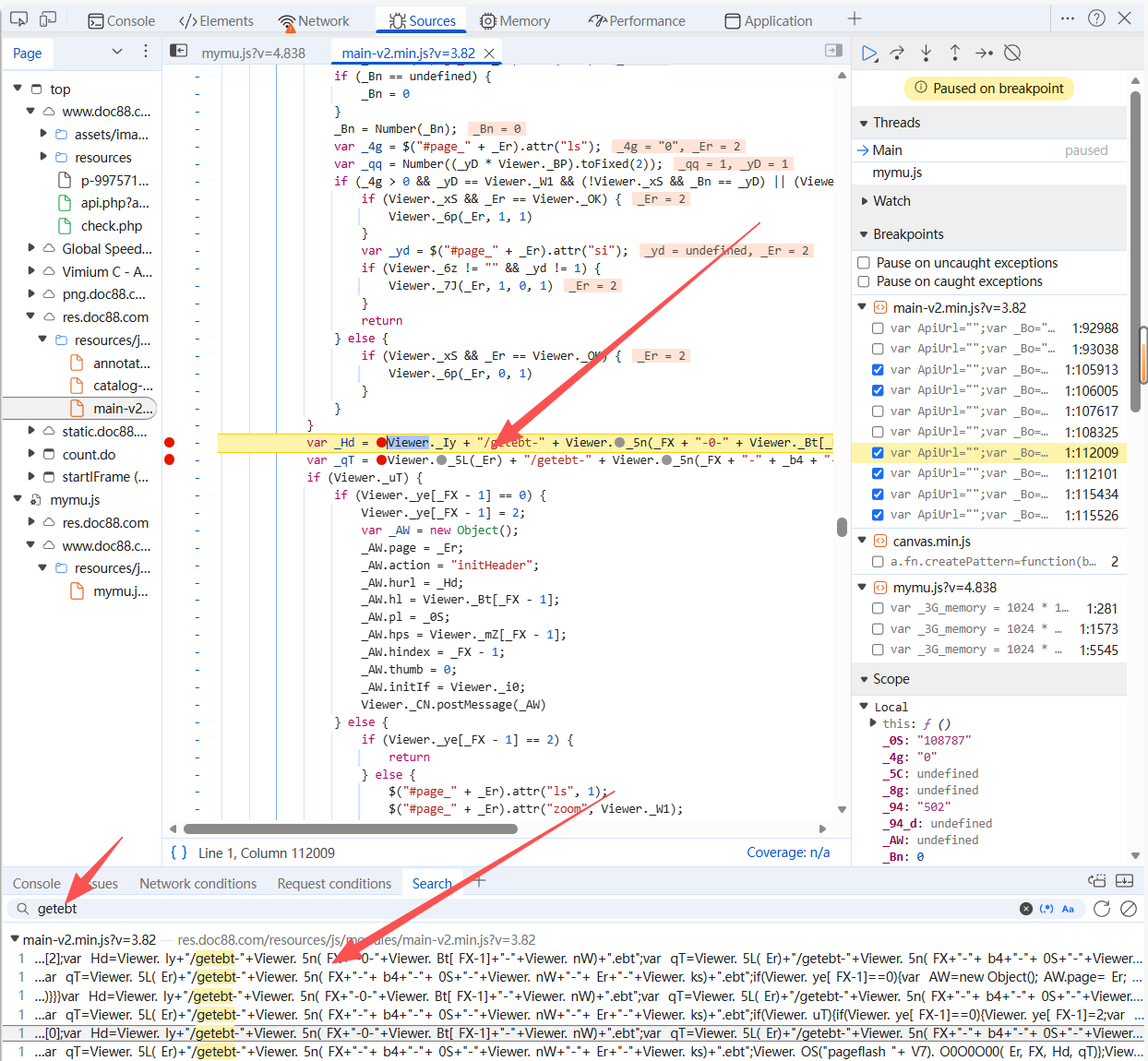The height and width of the screenshot is (1061, 1148).
Task: Resume script execution in debugger
Action: coord(868,54)
